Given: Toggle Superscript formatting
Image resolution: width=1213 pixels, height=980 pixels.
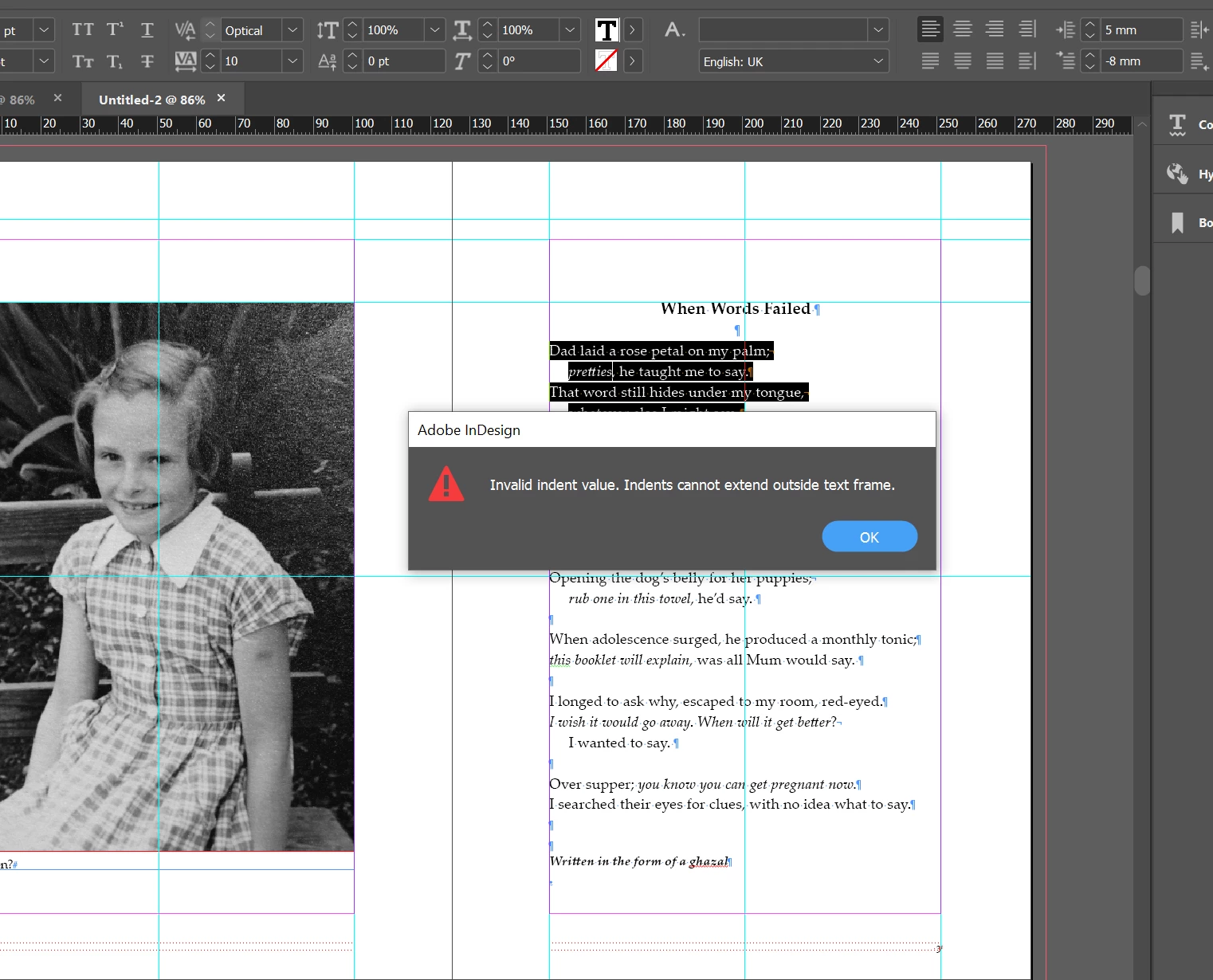Looking at the screenshot, I should (115, 30).
